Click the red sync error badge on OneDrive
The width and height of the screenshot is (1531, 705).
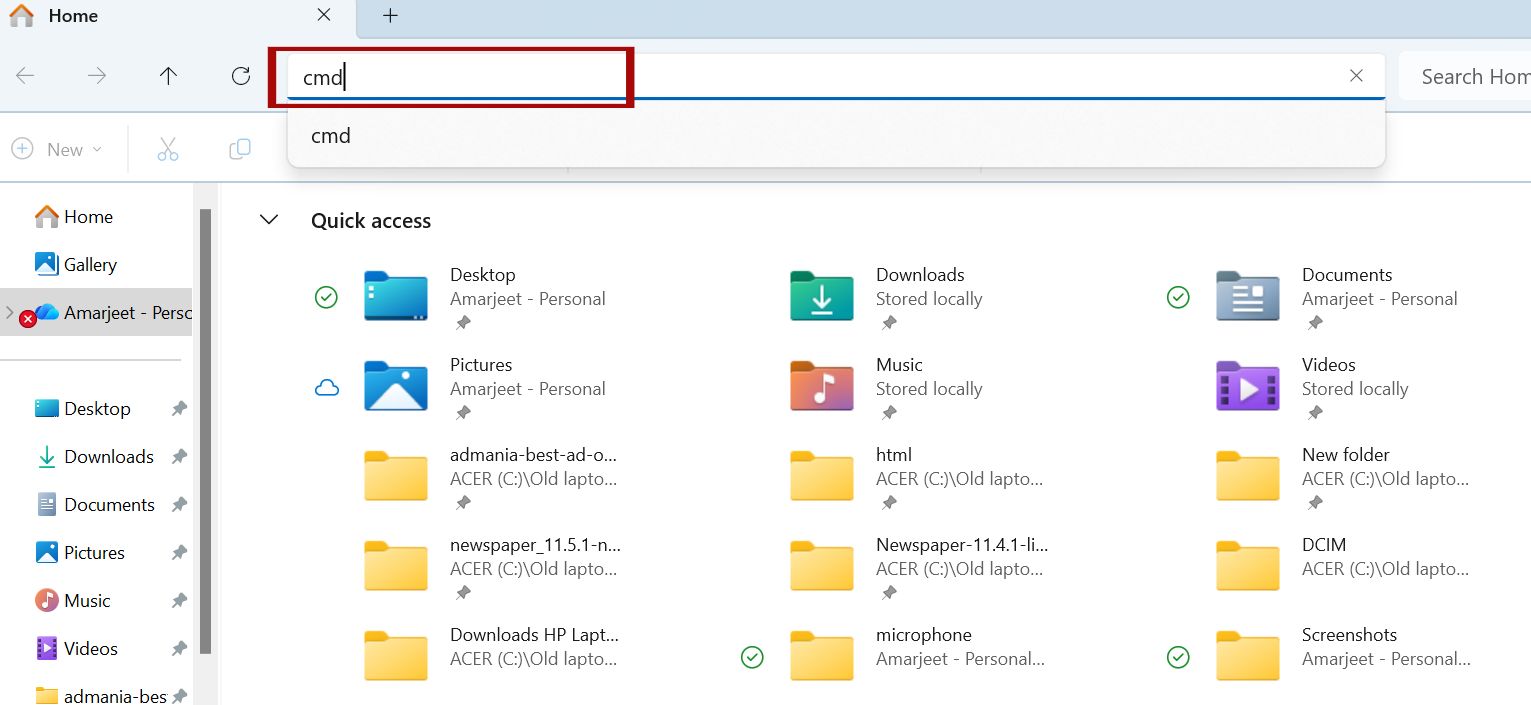[27, 319]
